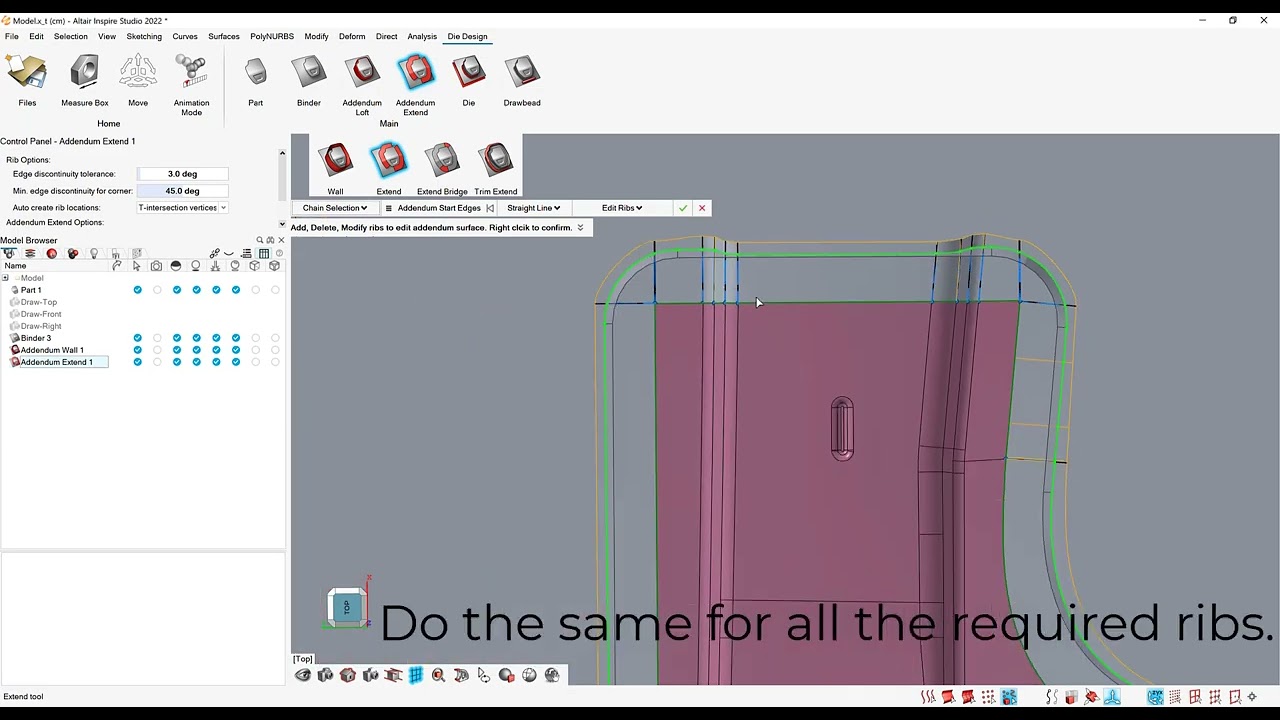Open the Sketching tab
The width and height of the screenshot is (1280, 720).
pos(144,36)
